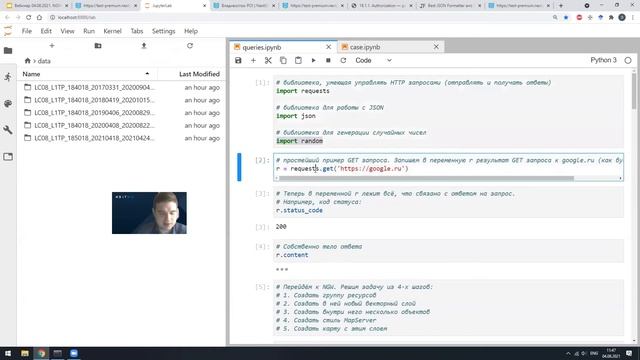The width and height of the screenshot is (640, 360).
Task: Open the Help menu
Action: pyautogui.click(x=191, y=31)
